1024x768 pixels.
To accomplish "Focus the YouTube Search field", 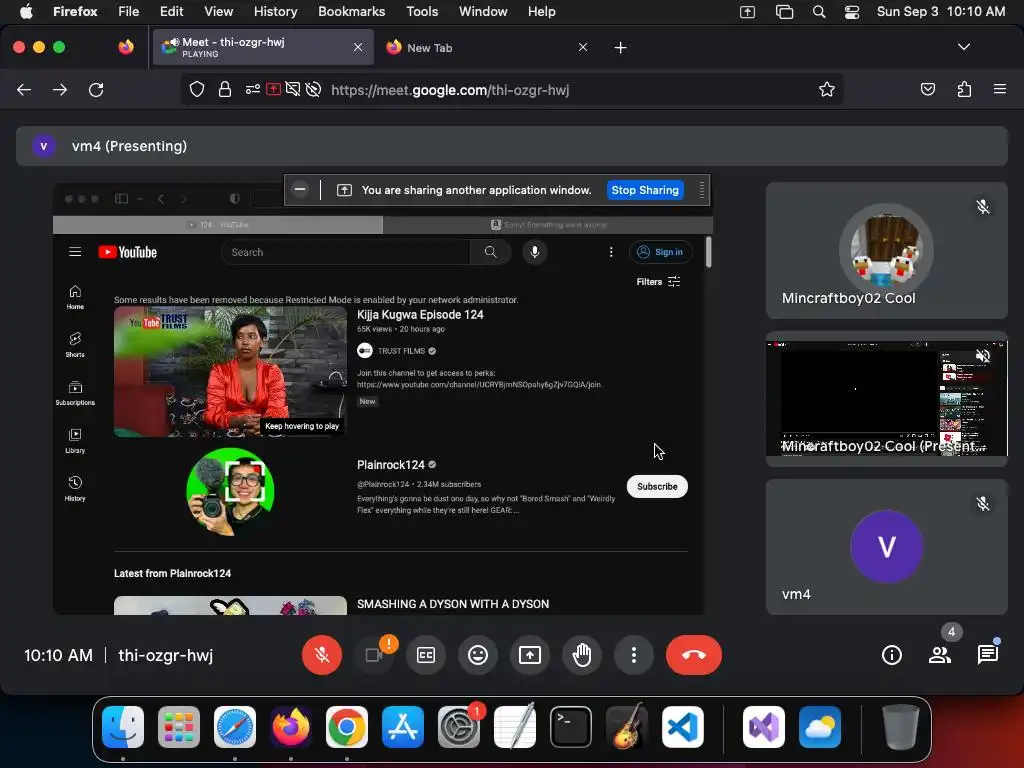I will [345, 252].
